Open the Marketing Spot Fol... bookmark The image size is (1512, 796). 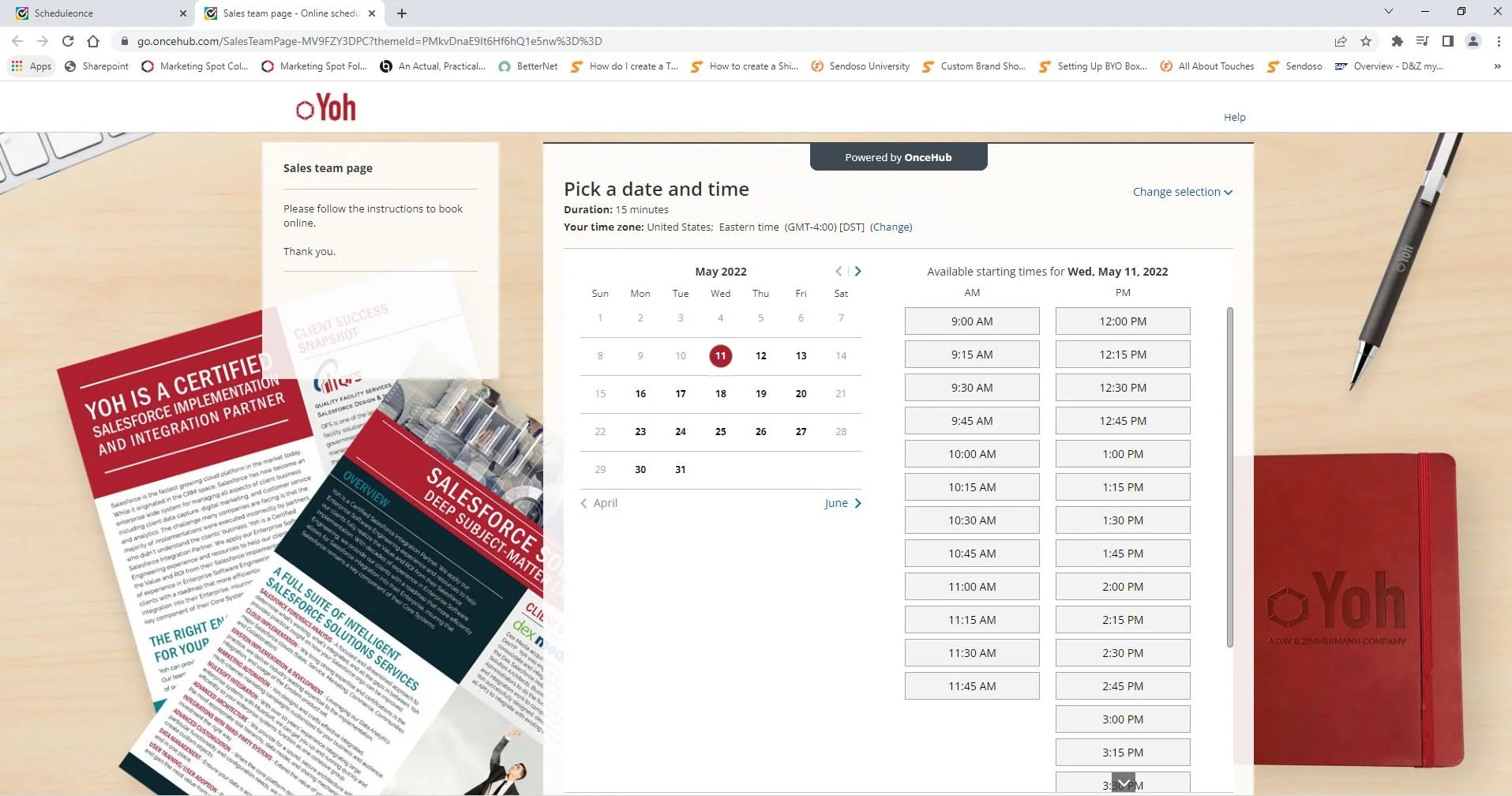pos(314,66)
